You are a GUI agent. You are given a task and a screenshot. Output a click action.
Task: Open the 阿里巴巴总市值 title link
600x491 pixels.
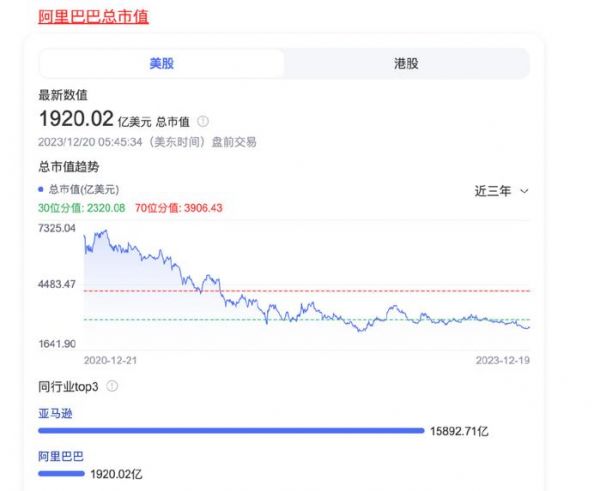(92, 16)
